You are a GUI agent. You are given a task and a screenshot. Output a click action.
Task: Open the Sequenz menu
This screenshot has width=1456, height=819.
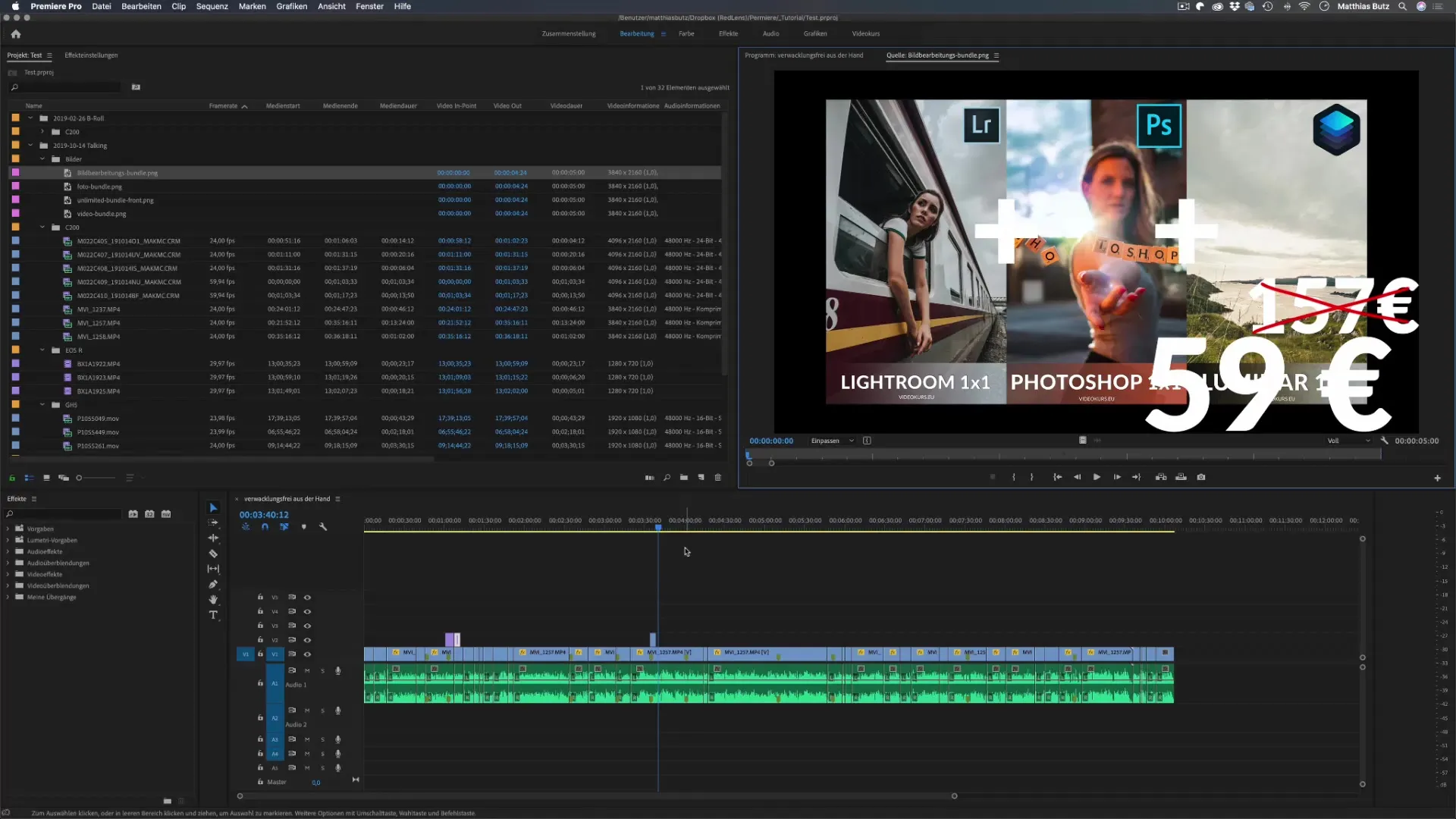pos(212,6)
